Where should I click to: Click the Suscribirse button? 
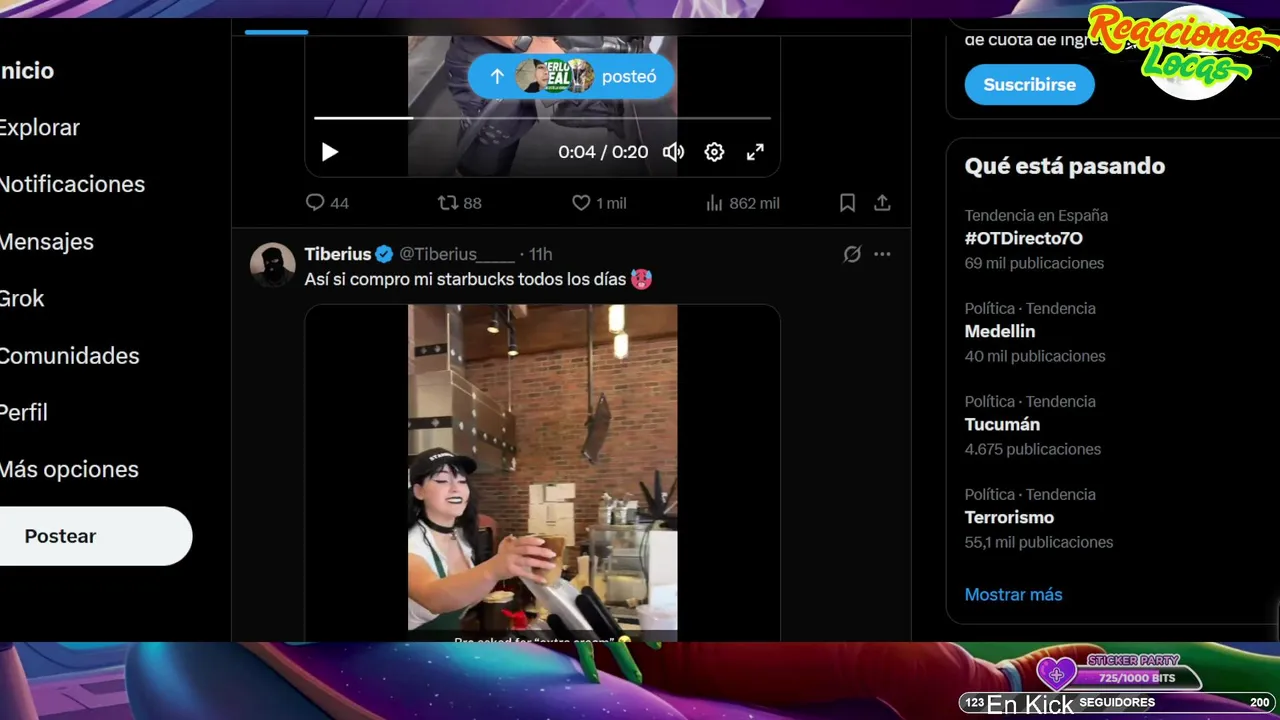(1029, 85)
